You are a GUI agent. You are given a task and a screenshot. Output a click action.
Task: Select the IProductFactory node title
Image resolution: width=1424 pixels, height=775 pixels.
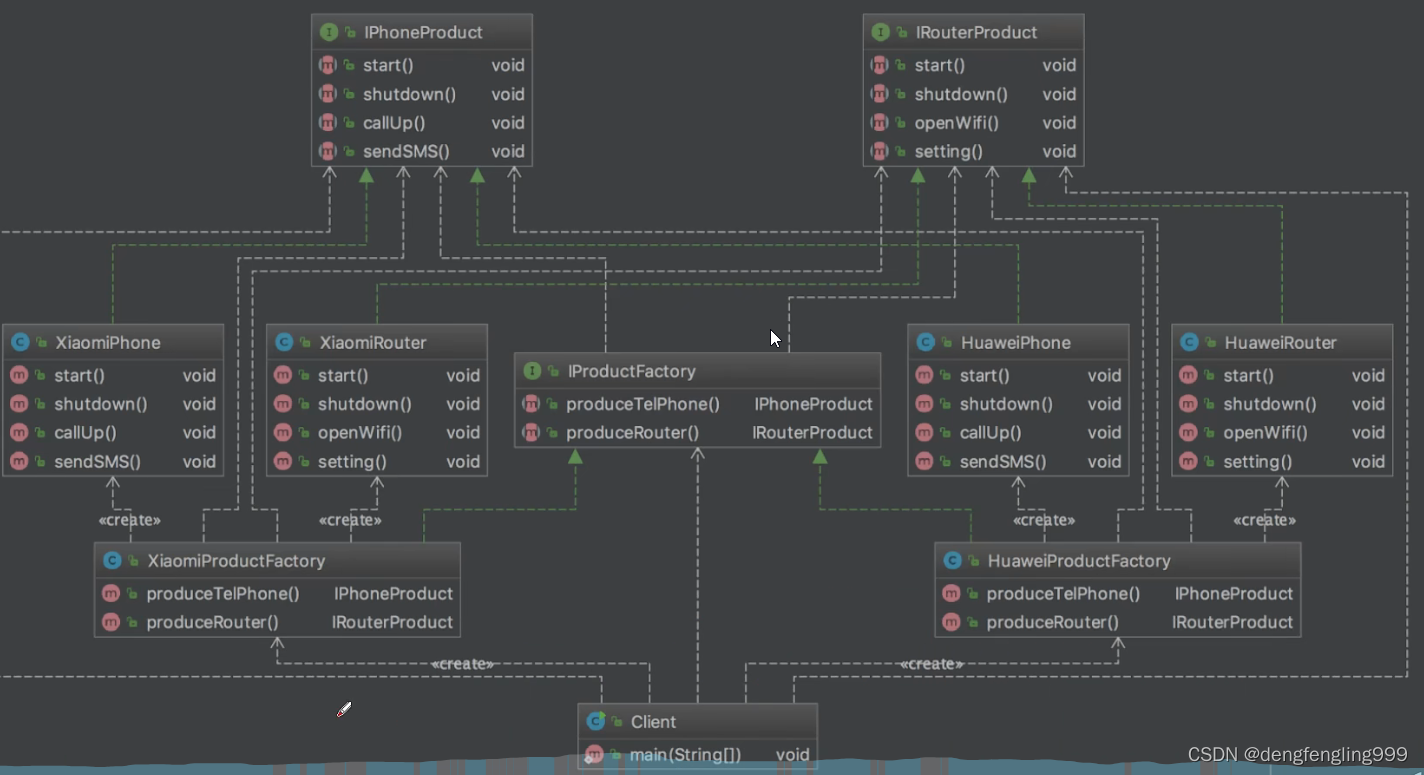point(631,371)
